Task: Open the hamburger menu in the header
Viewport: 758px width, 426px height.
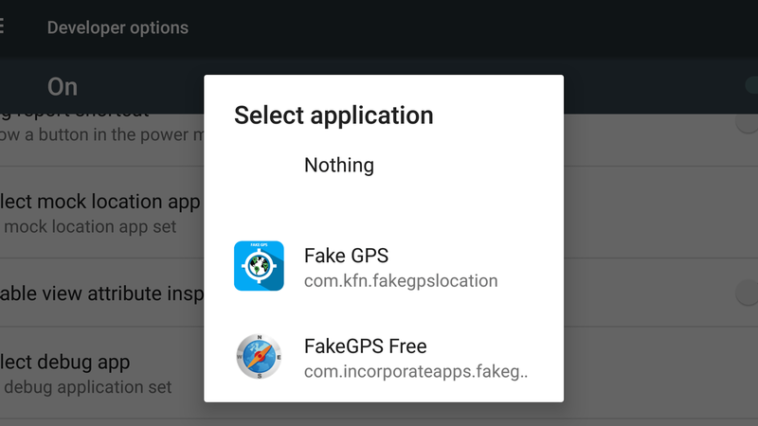Action: click(2, 27)
